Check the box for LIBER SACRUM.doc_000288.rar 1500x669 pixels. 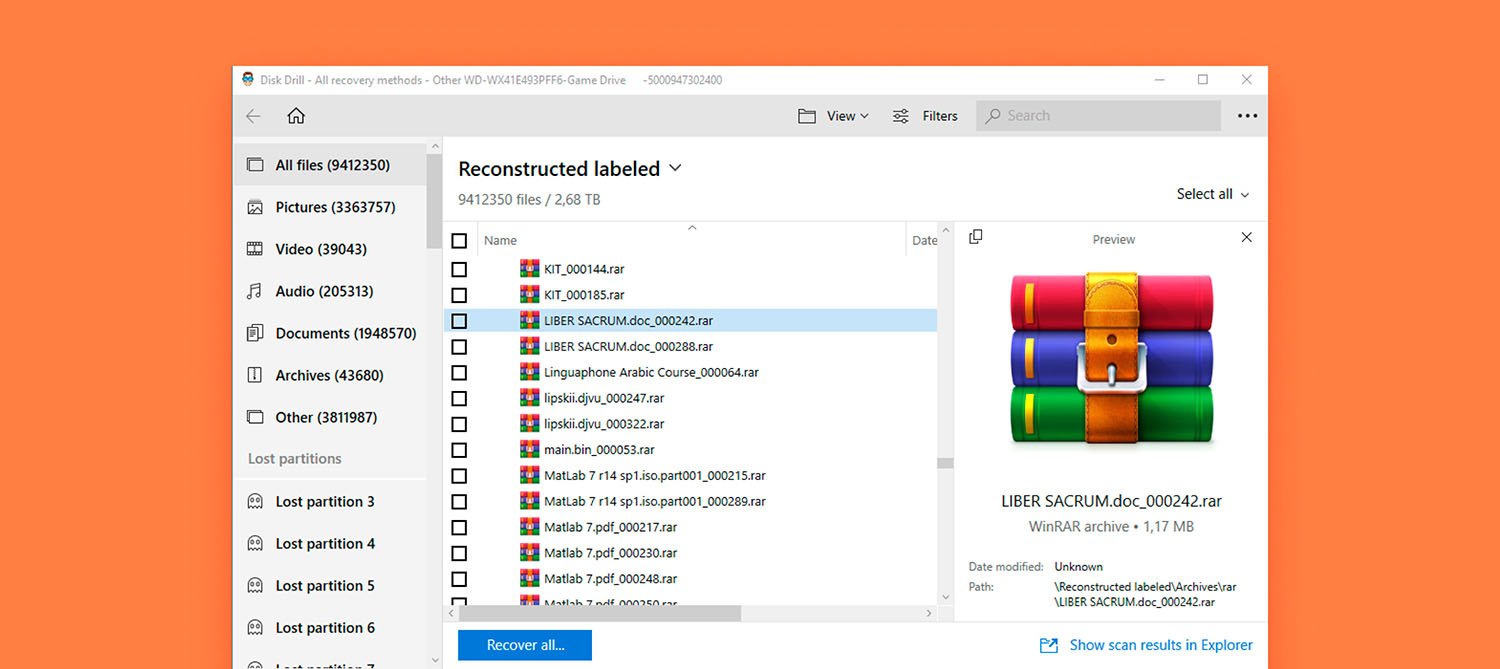click(x=459, y=347)
